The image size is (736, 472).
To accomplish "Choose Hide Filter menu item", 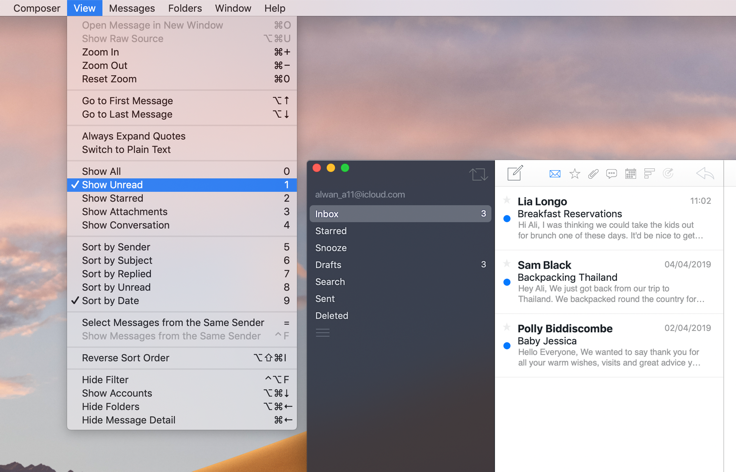I will [x=182, y=380].
